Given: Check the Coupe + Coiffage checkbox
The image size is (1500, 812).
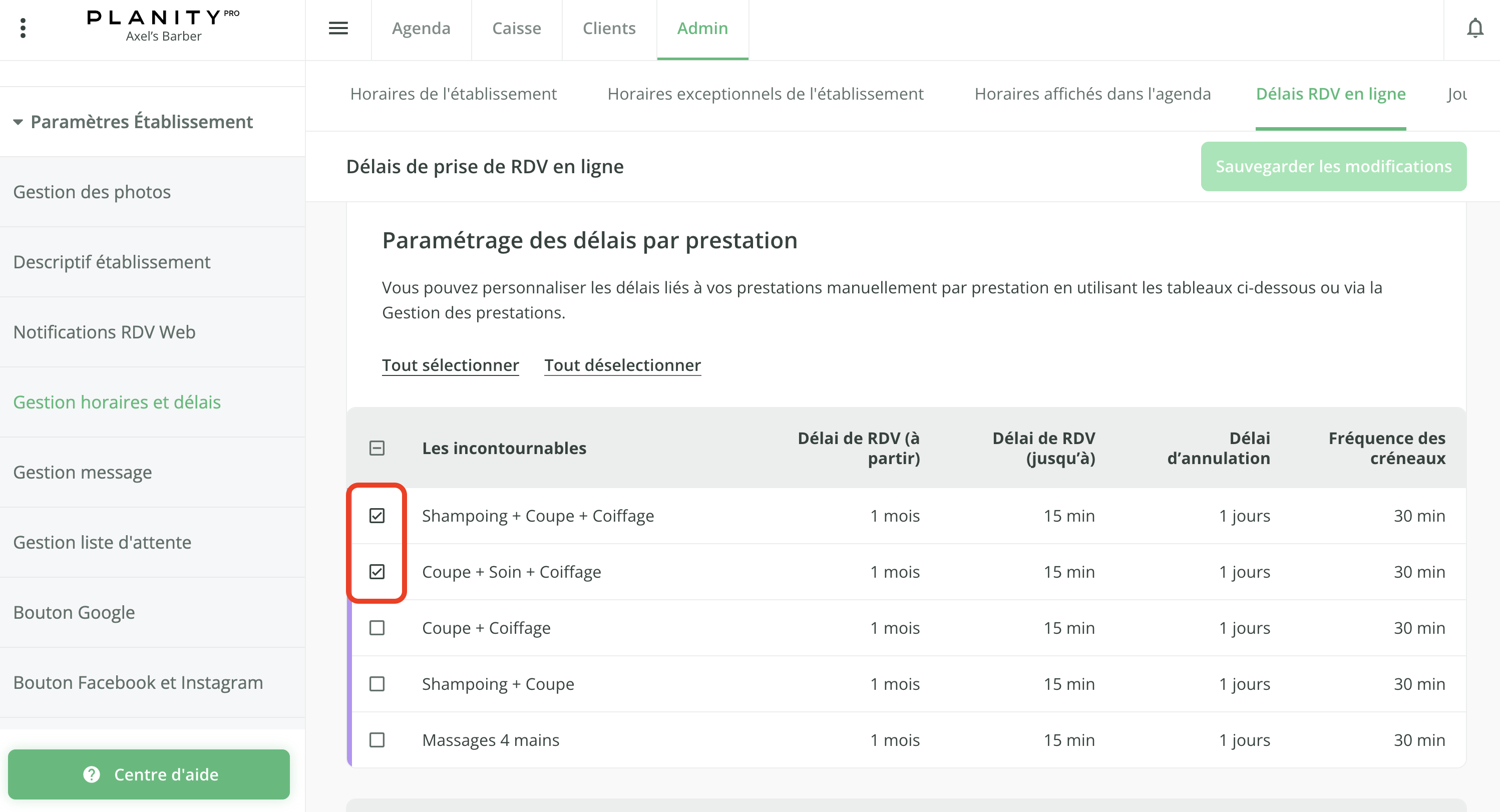Looking at the screenshot, I should click(377, 628).
